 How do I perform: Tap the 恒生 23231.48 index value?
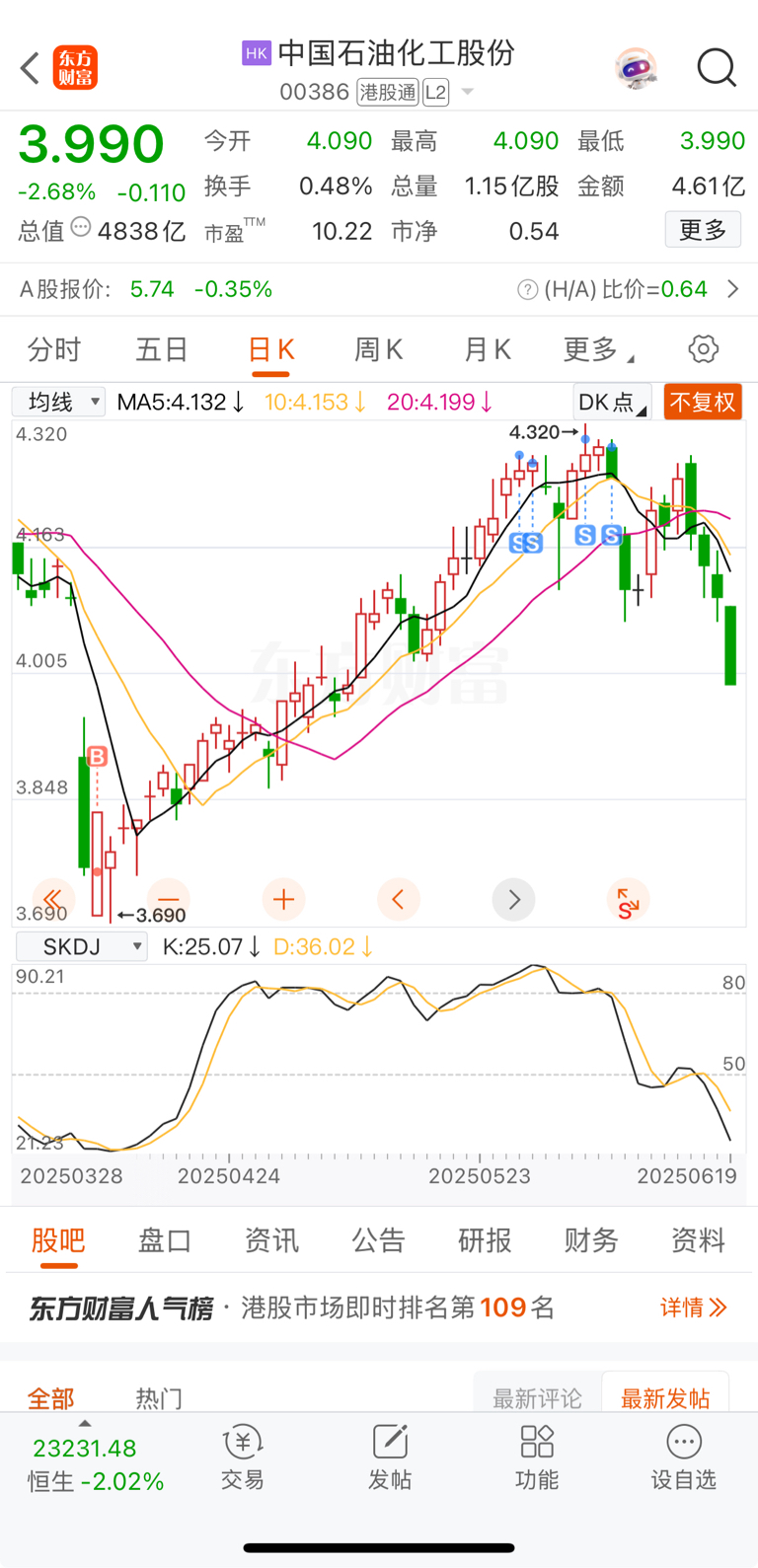click(85, 1449)
